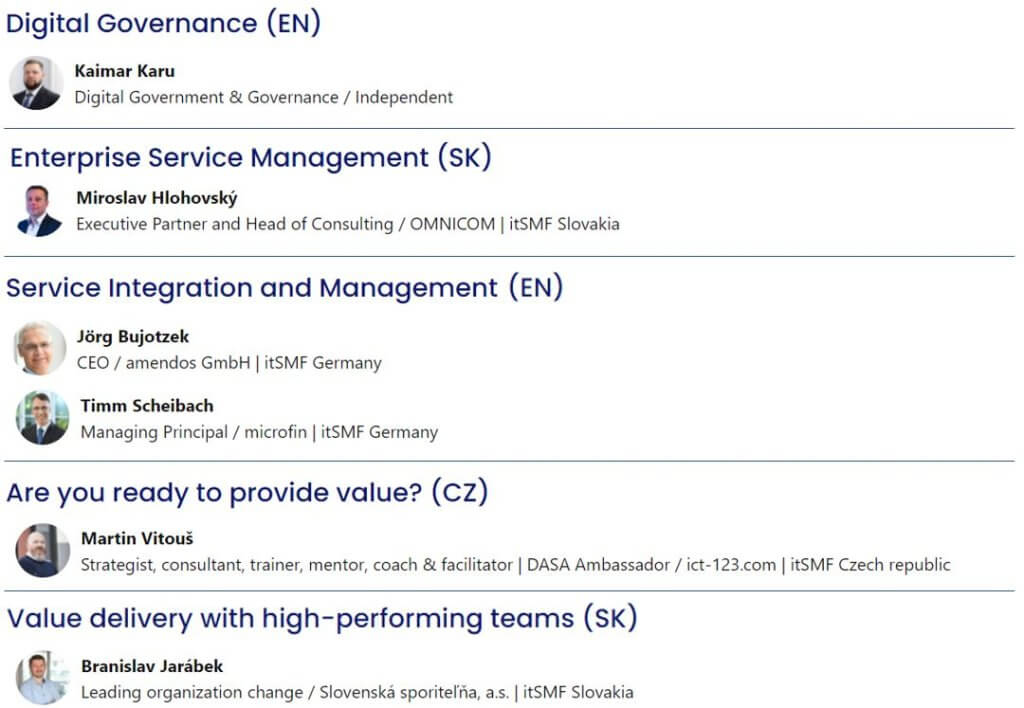Click Kaimar Karu's profile photo
Image resolution: width=1024 pixels, height=708 pixels.
click(36, 83)
